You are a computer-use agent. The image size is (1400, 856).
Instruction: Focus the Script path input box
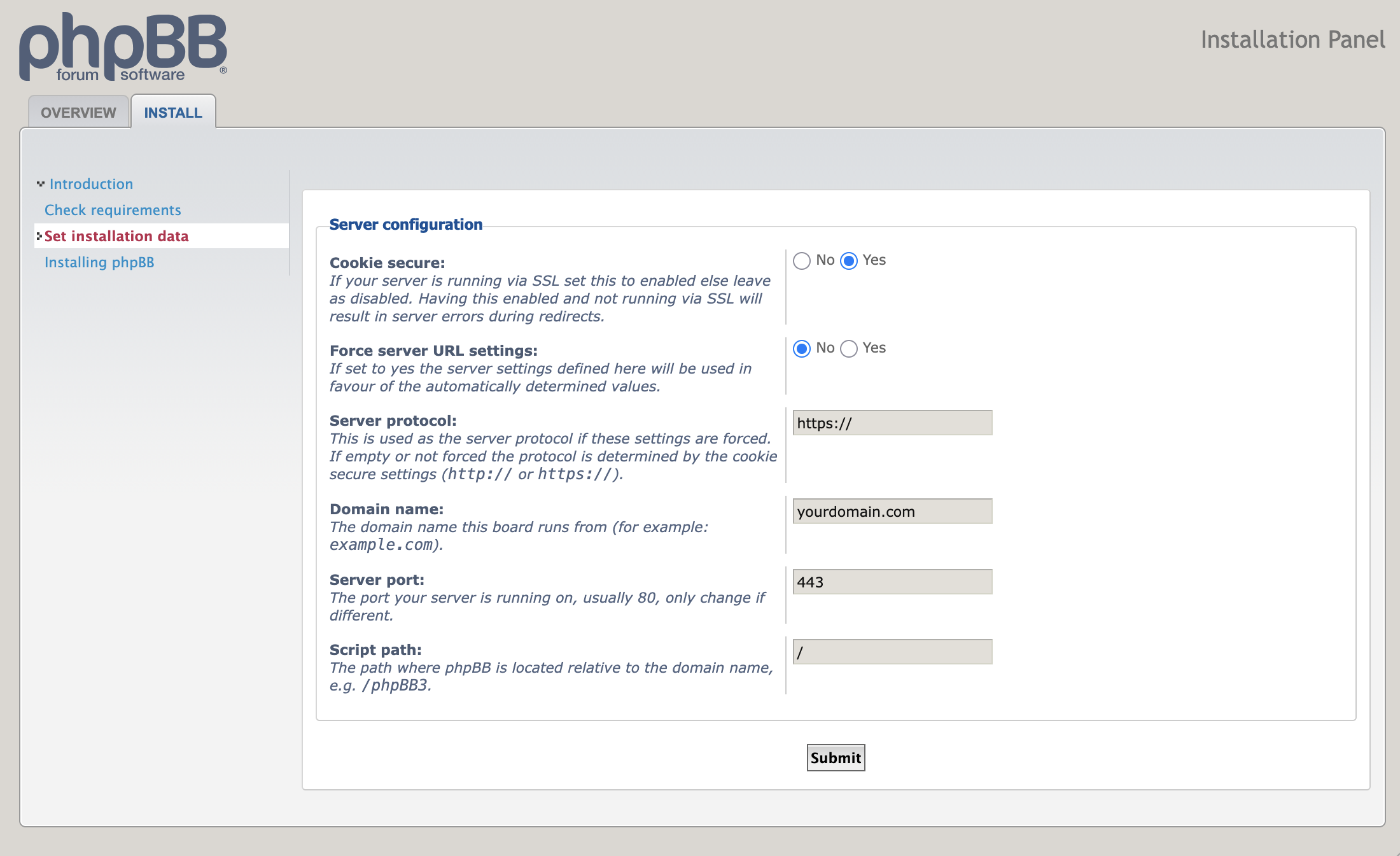892,652
